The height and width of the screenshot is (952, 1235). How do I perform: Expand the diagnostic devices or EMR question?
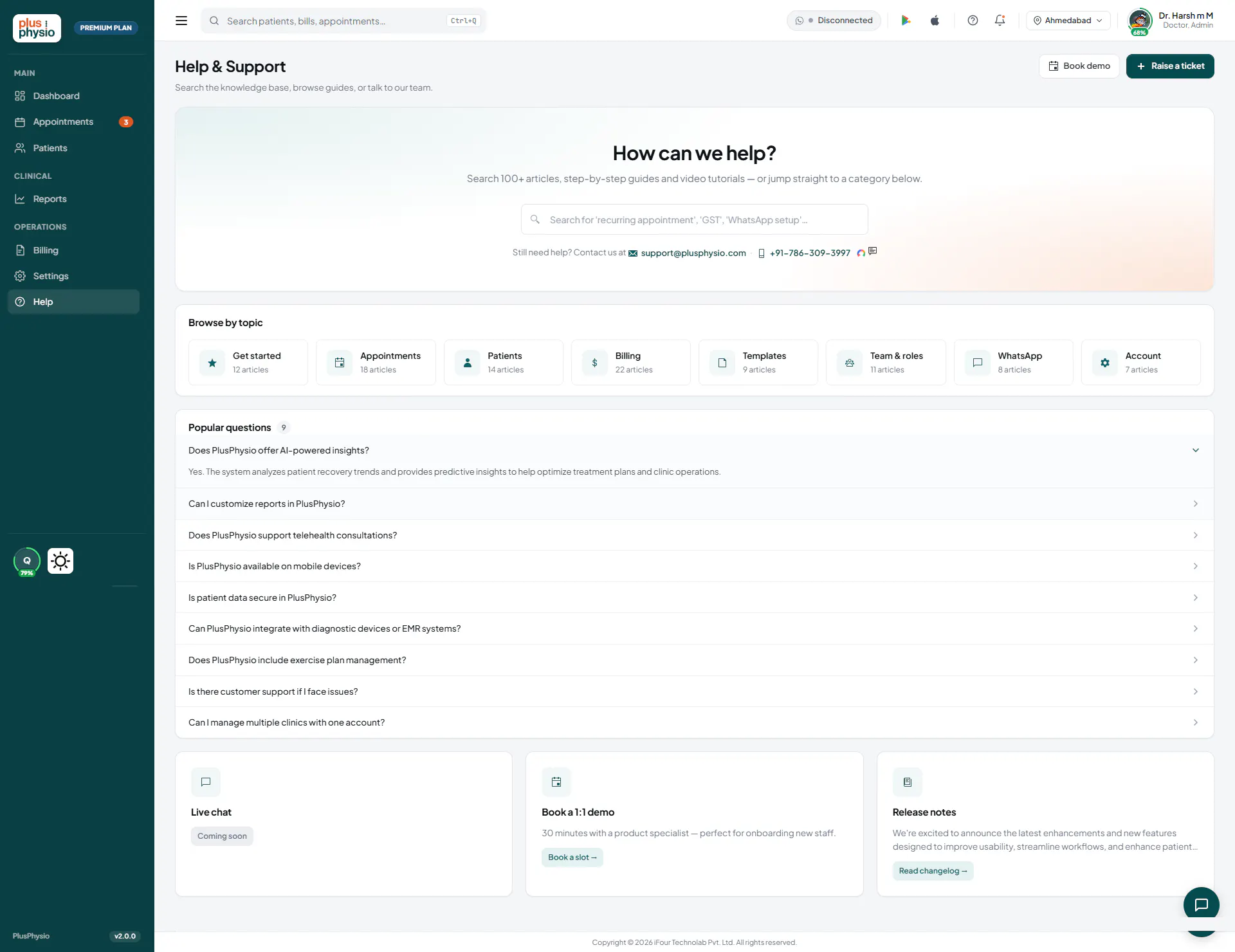coord(695,628)
